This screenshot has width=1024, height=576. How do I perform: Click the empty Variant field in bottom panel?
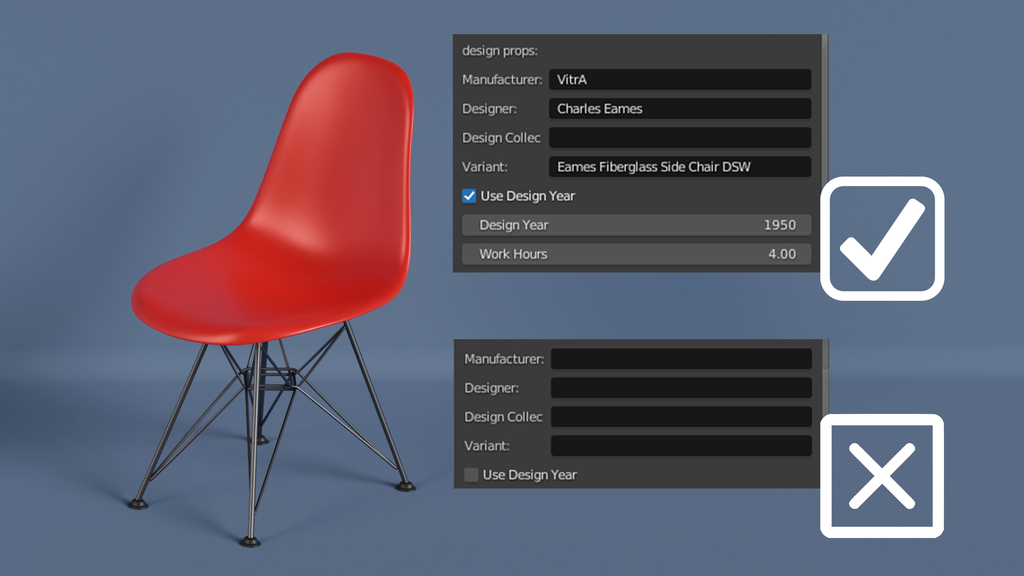(682, 445)
